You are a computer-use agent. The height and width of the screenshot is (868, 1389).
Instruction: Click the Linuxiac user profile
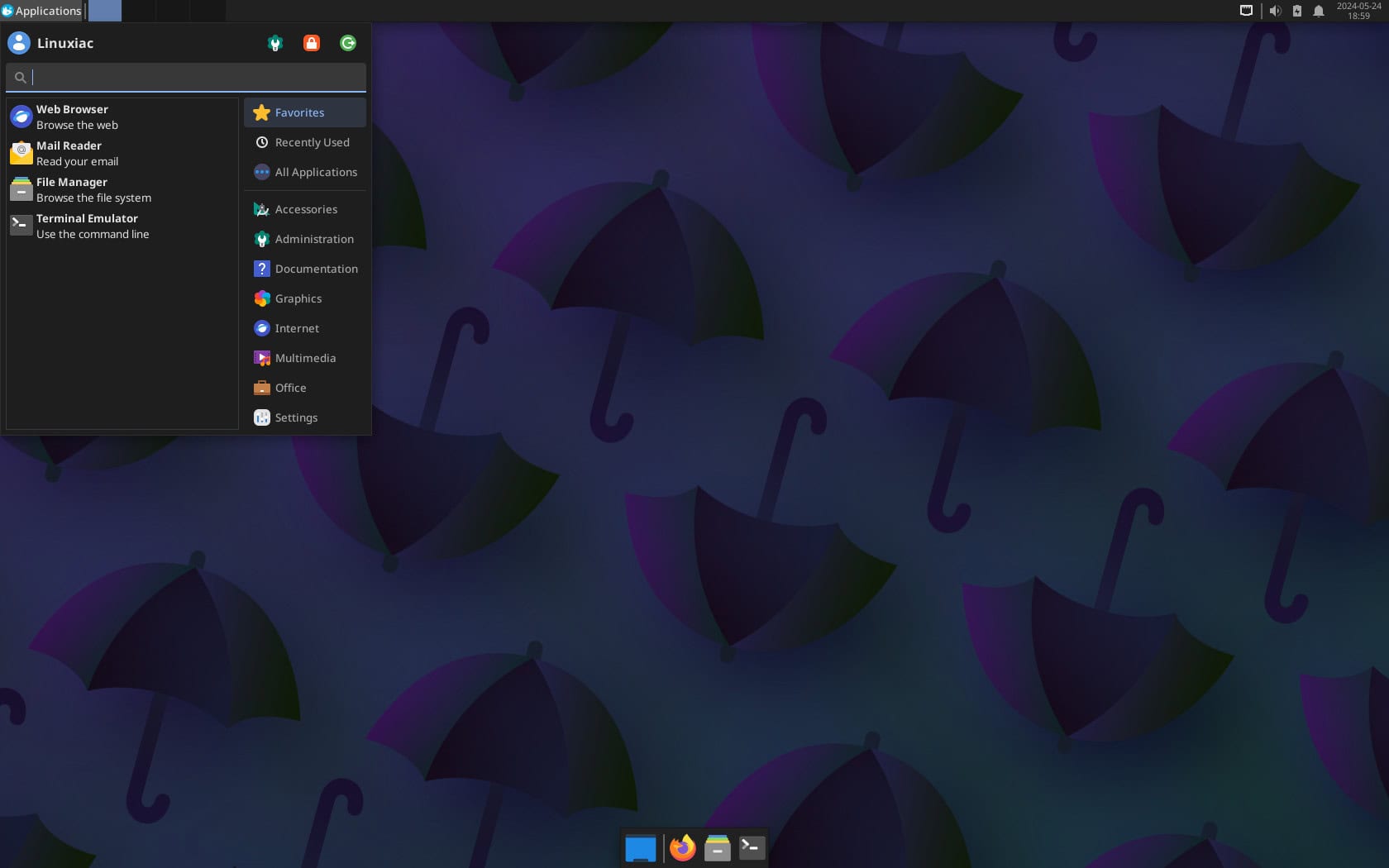(64, 42)
